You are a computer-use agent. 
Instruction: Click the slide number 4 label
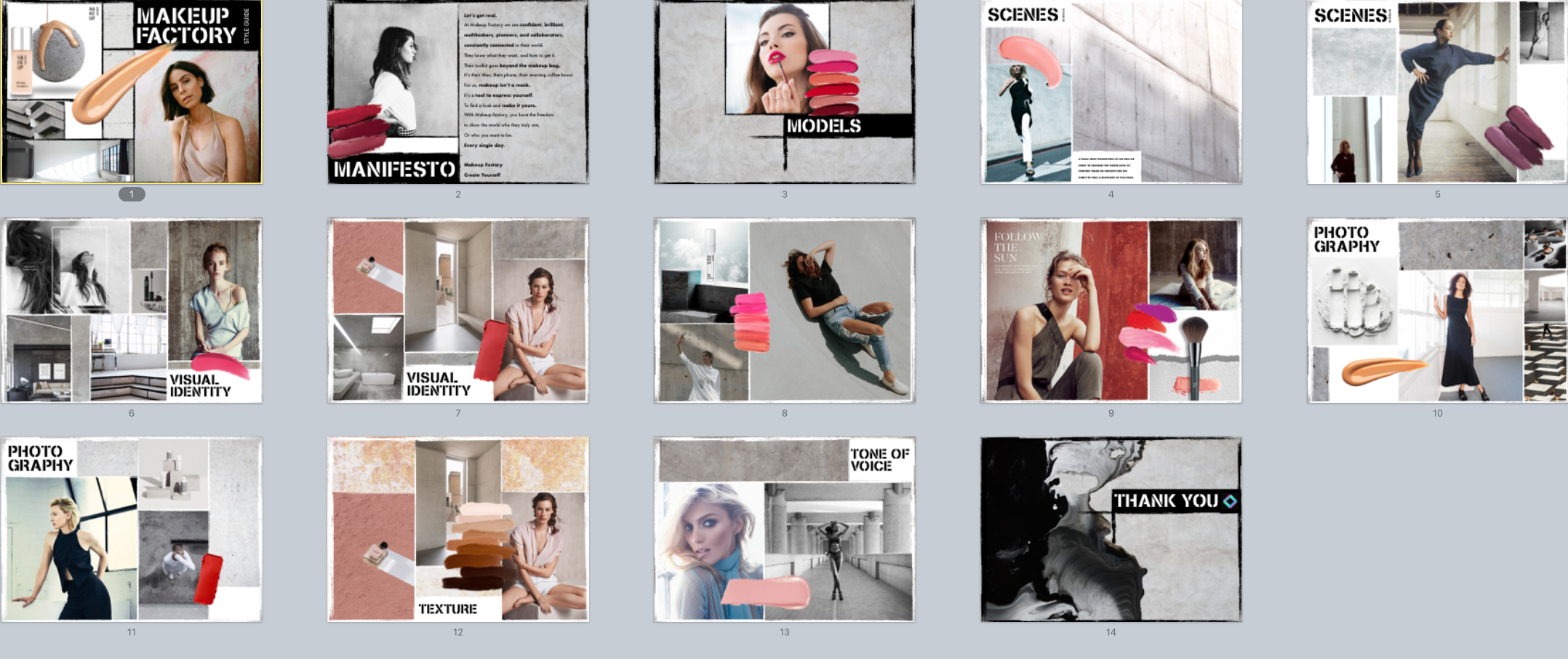tap(1111, 194)
